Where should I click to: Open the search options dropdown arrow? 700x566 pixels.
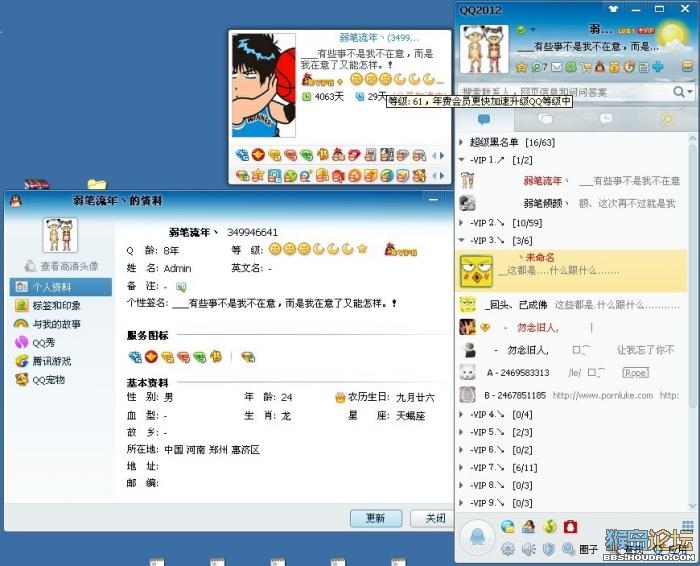690,92
